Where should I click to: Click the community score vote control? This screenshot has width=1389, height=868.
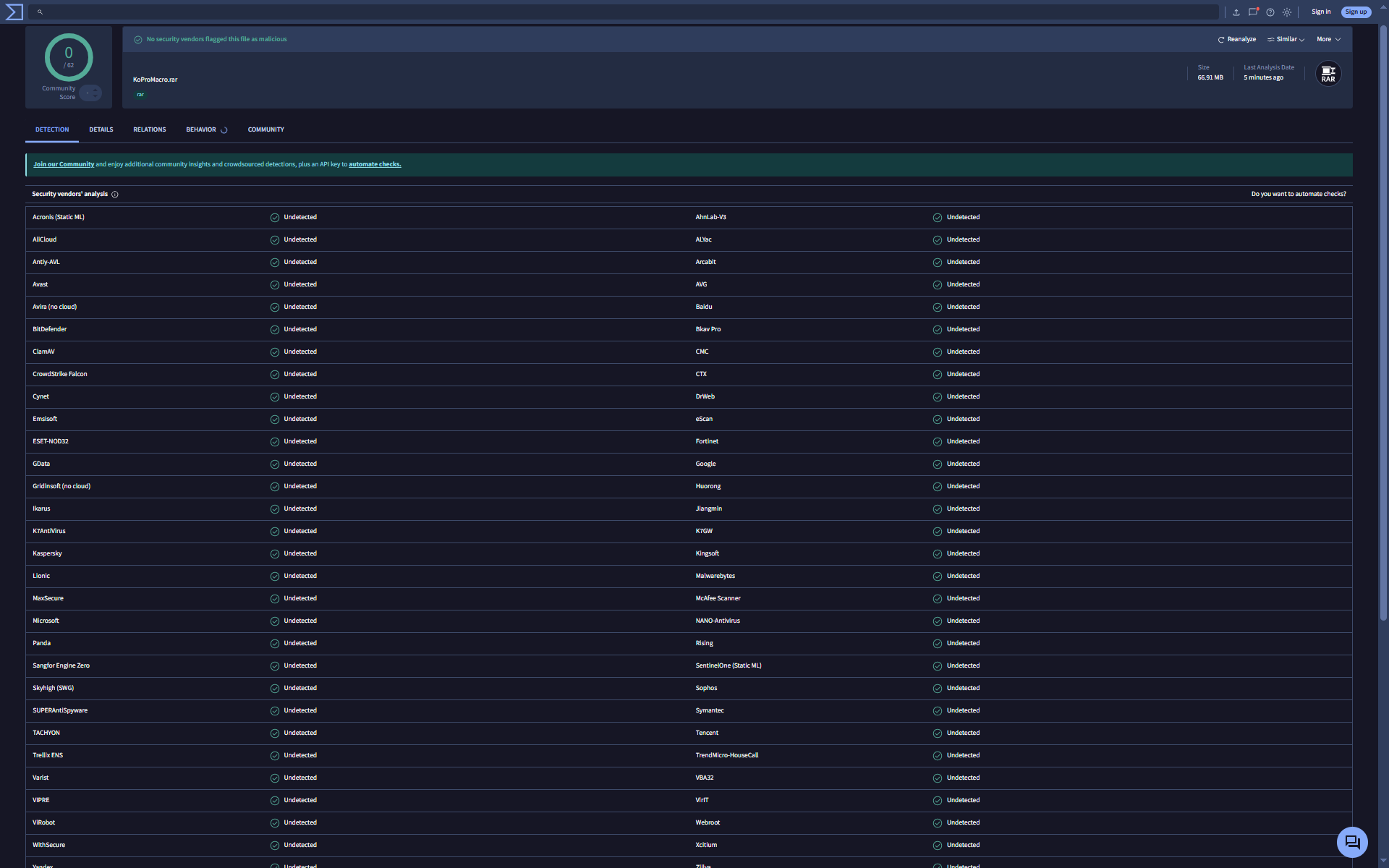90,93
